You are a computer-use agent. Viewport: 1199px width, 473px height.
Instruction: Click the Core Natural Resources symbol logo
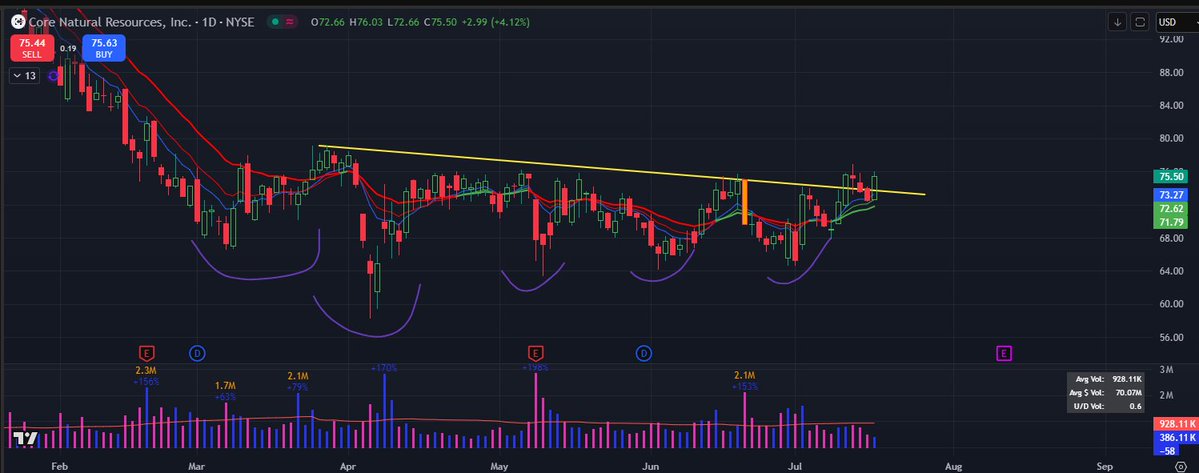point(18,21)
